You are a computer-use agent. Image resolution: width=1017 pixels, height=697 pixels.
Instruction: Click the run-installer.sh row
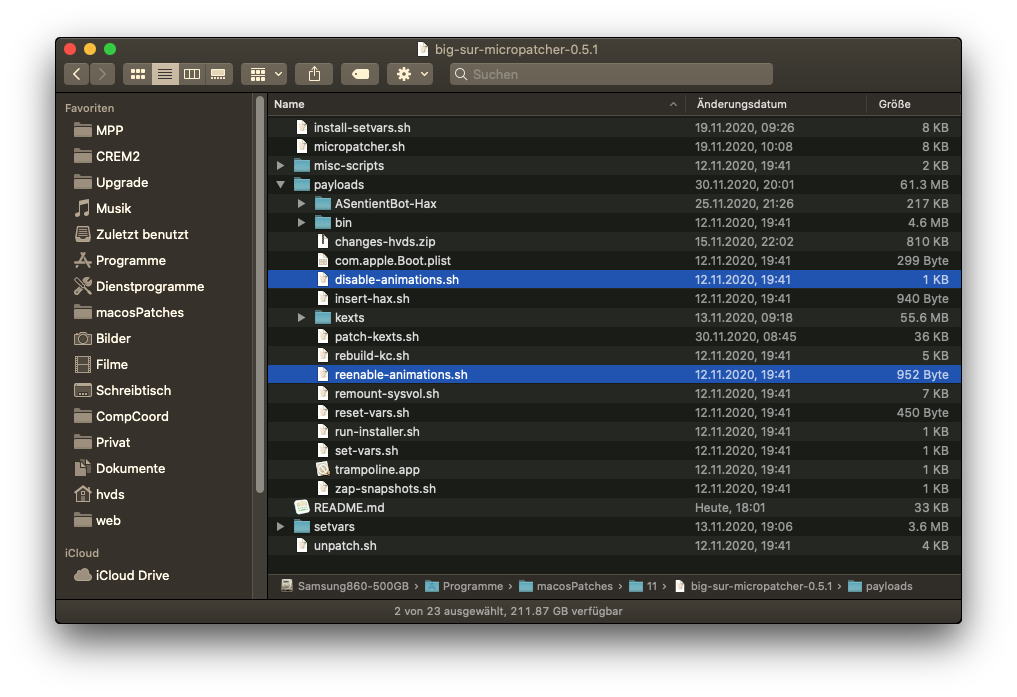click(614, 431)
